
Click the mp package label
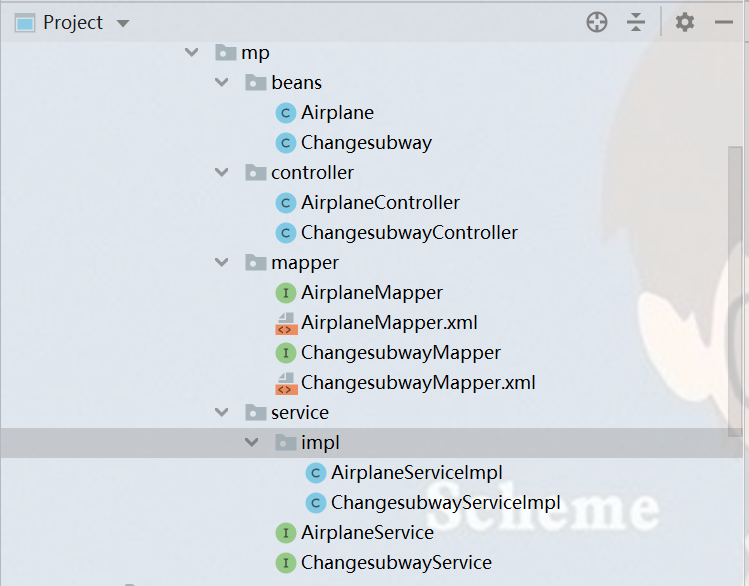tap(256, 53)
